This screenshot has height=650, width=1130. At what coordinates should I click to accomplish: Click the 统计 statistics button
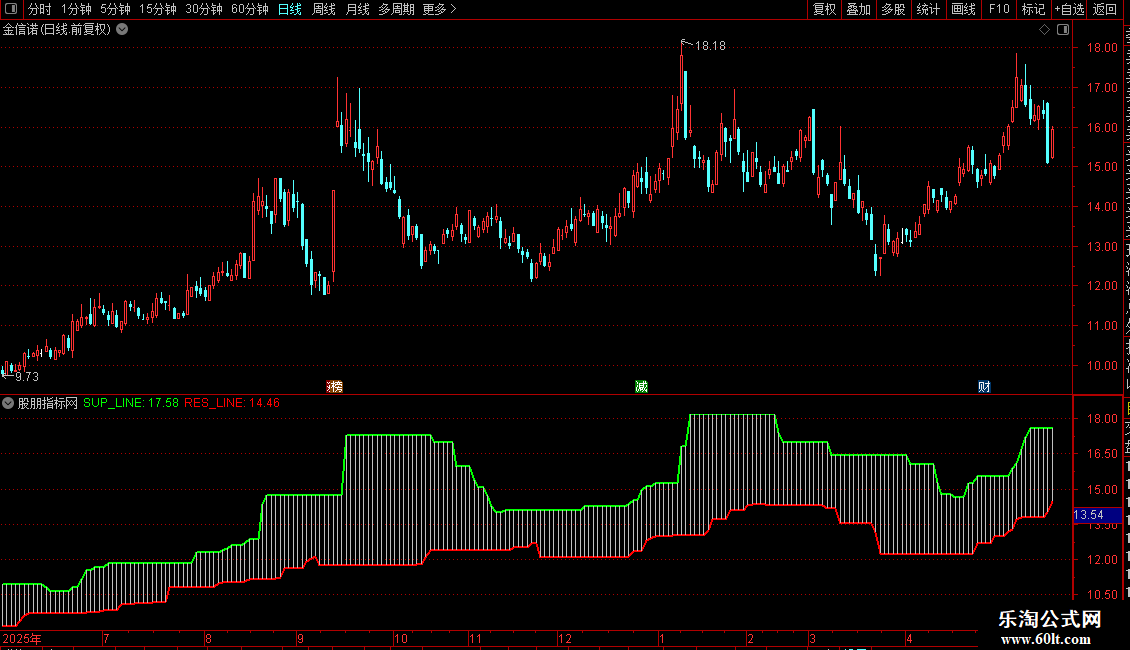[927, 9]
